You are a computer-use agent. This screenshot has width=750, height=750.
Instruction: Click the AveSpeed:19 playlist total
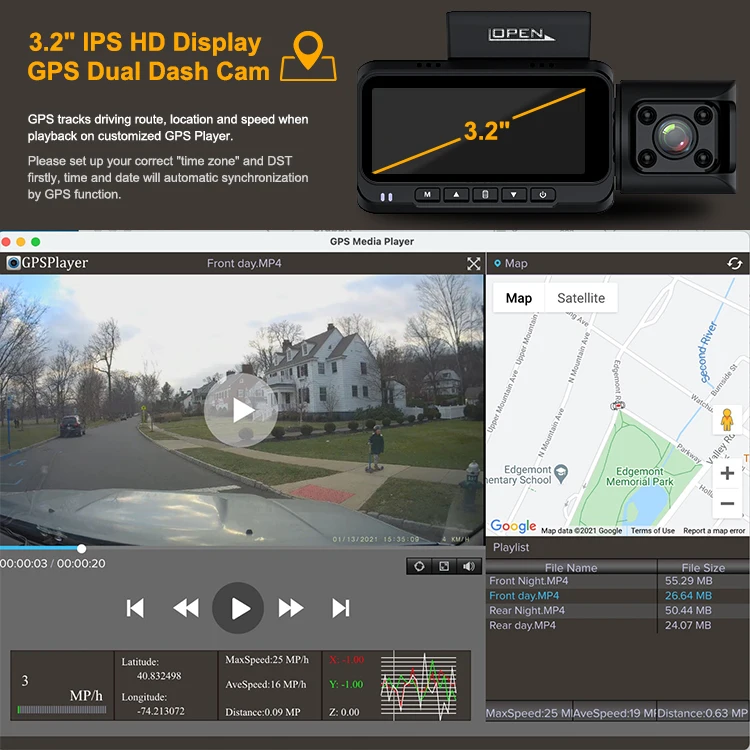click(x=615, y=713)
